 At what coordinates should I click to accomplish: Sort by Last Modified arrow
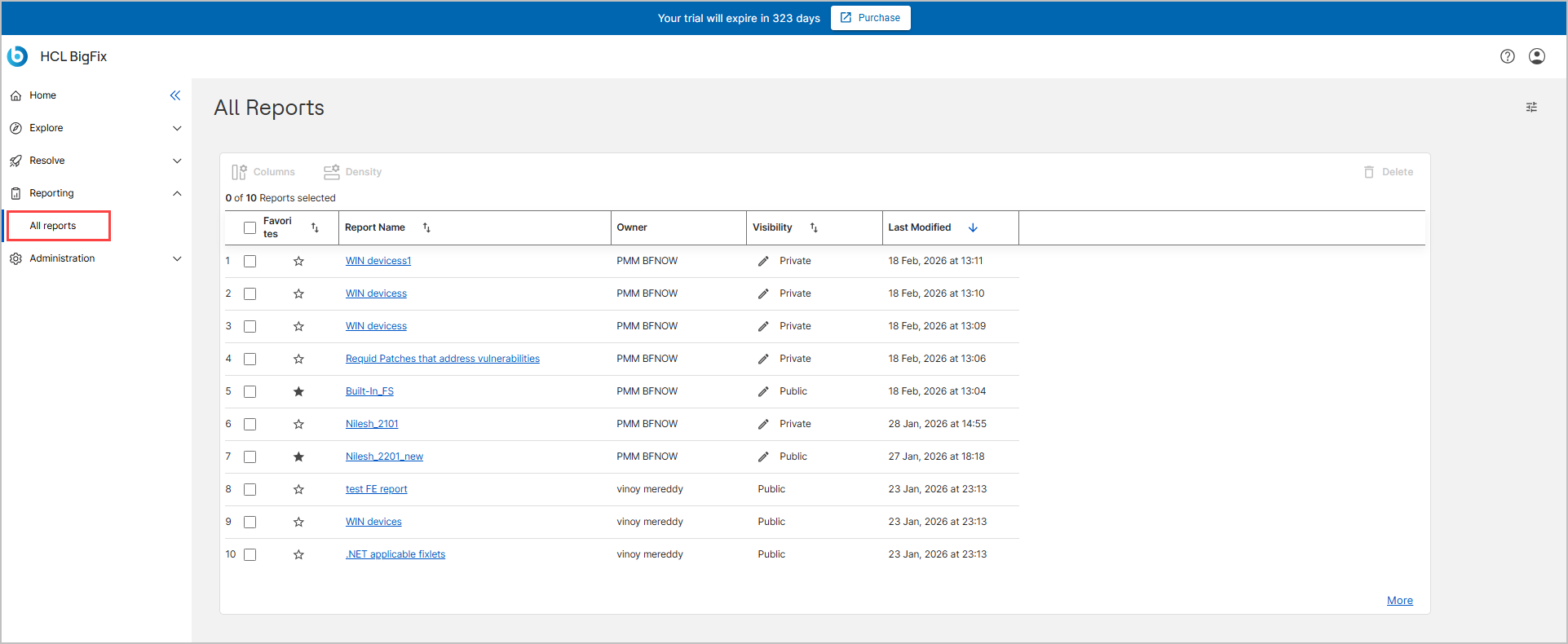point(973,228)
